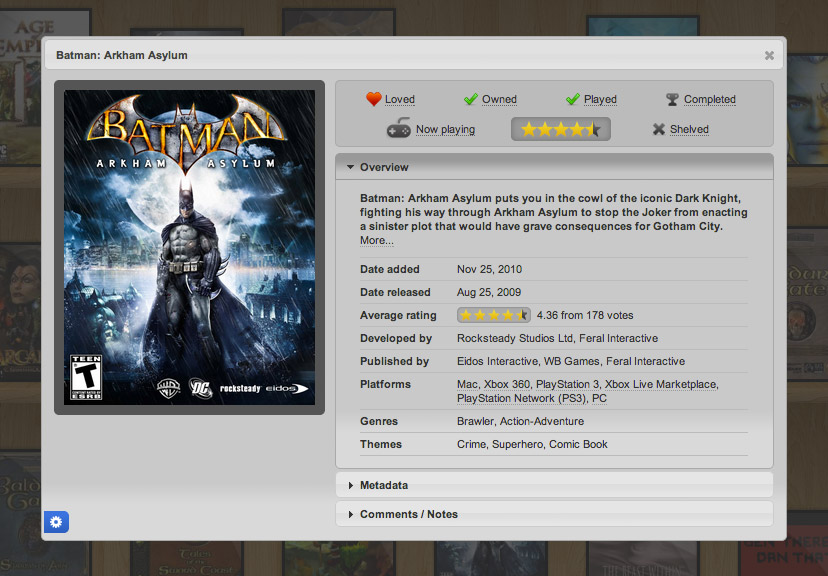Click the average rating stars display
This screenshot has width=828, height=576.
pyautogui.click(x=493, y=315)
